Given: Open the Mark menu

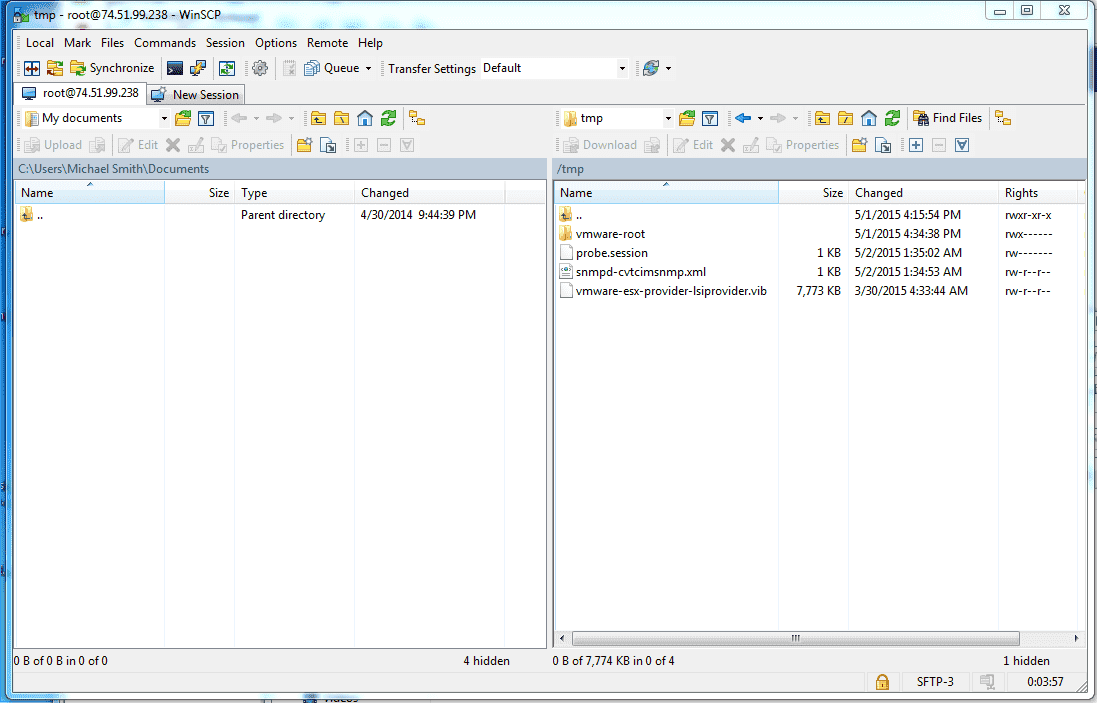Looking at the screenshot, I should point(78,43).
